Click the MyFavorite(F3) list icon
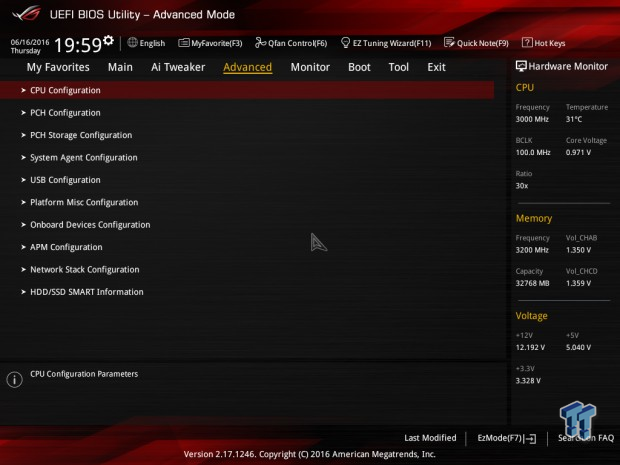This screenshot has width=620, height=465. tap(184, 43)
